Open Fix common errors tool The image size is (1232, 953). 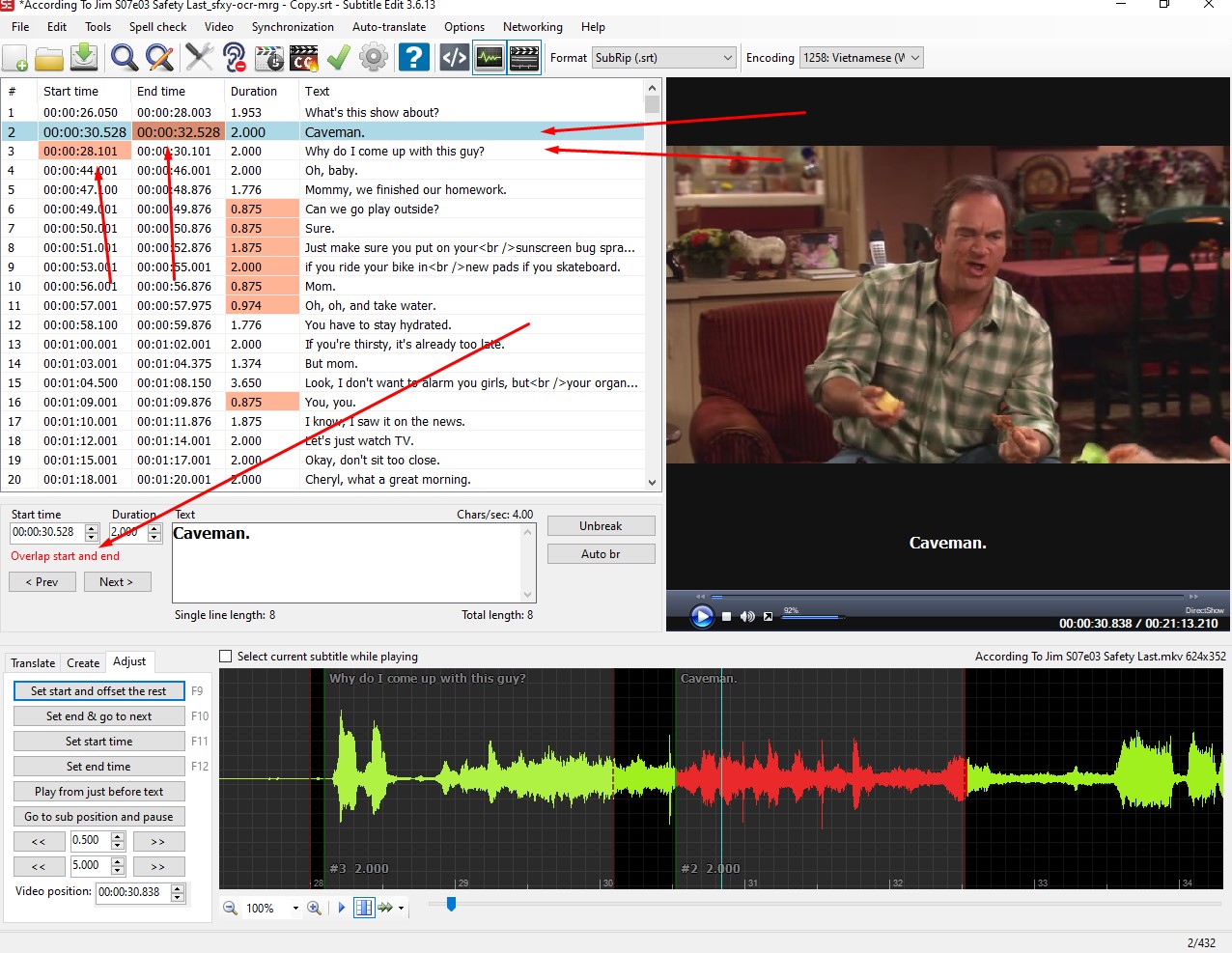coord(199,57)
